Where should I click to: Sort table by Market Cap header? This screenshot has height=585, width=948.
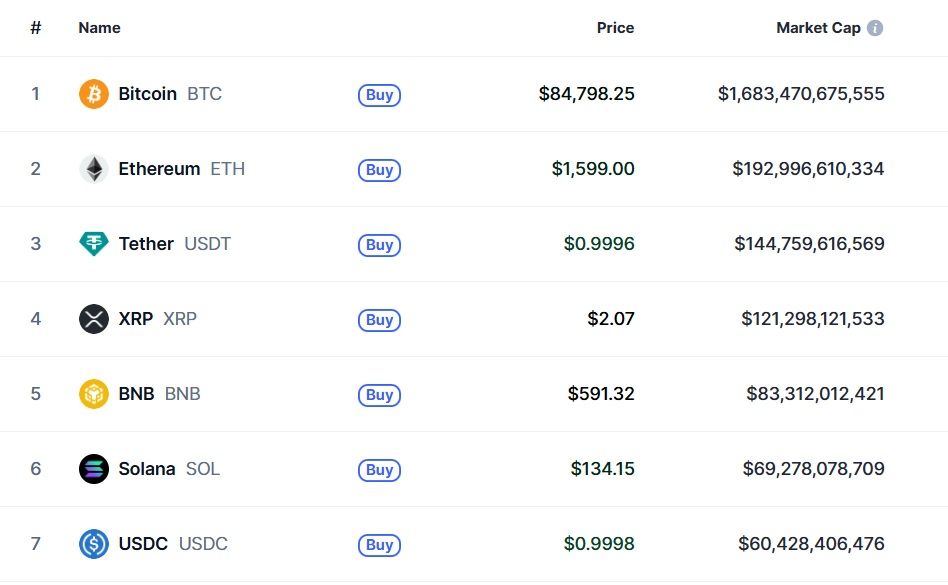(817, 28)
